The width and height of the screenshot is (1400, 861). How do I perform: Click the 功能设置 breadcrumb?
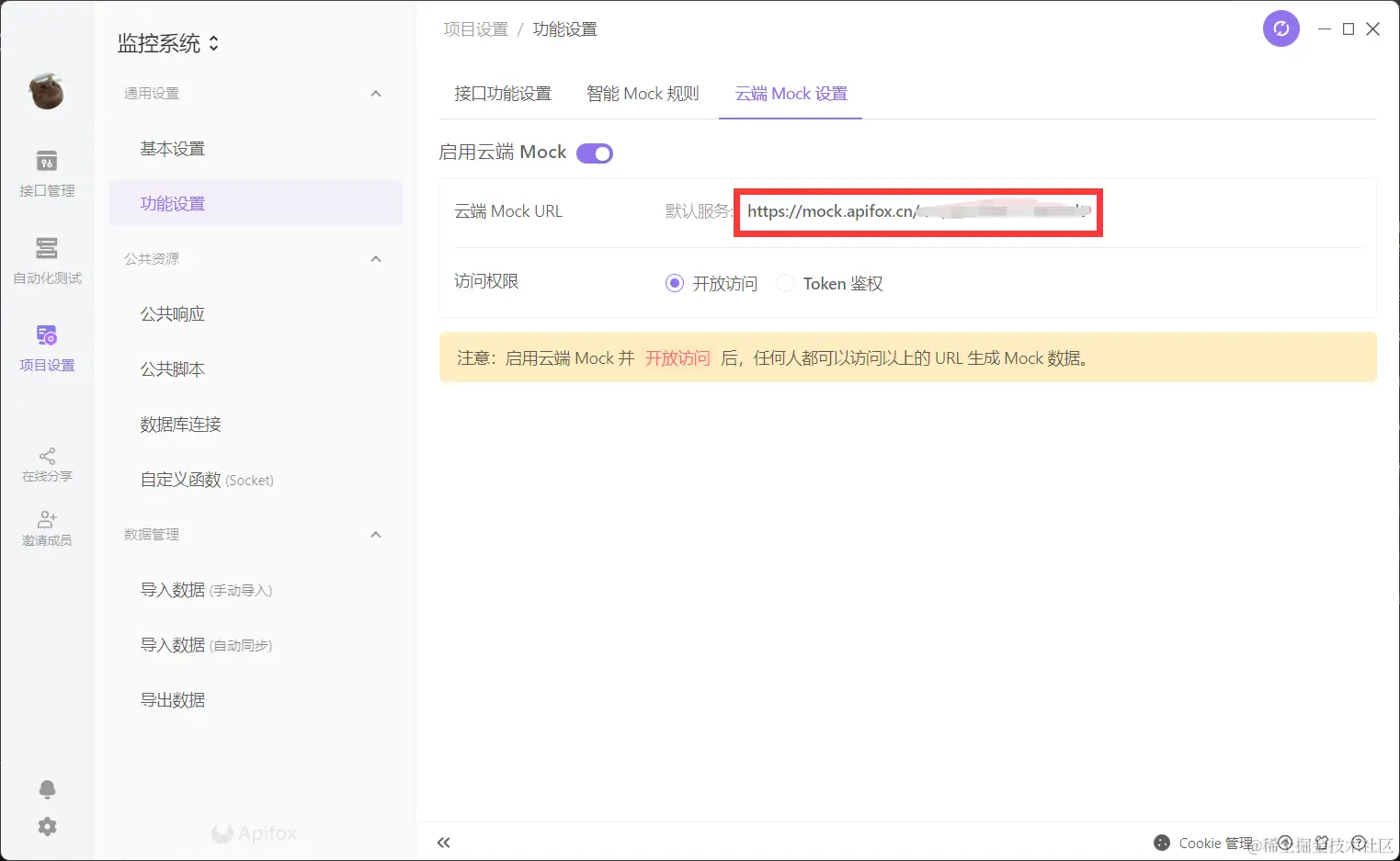coord(564,29)
